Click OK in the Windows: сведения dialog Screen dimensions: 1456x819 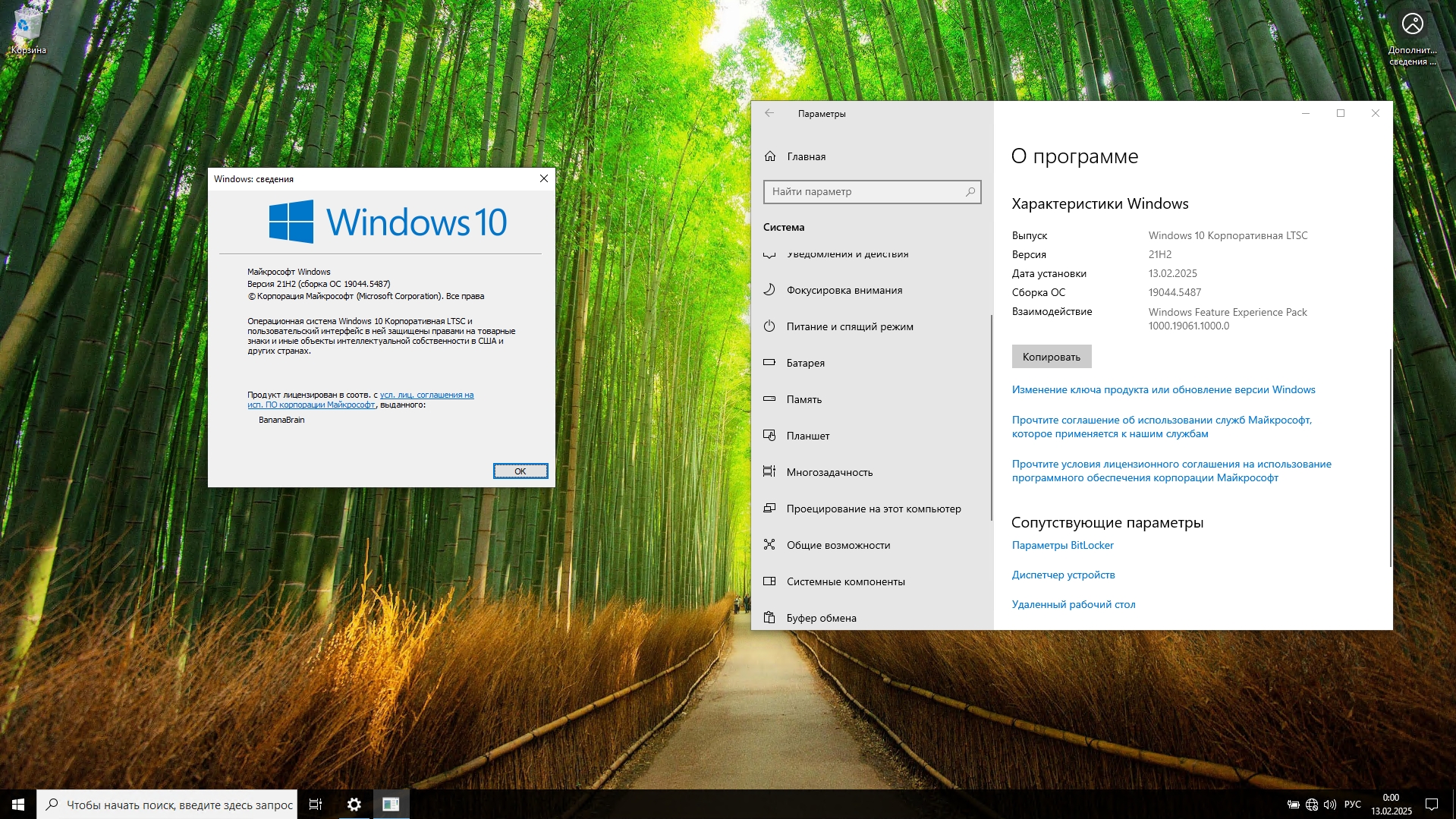coord(520,471)
